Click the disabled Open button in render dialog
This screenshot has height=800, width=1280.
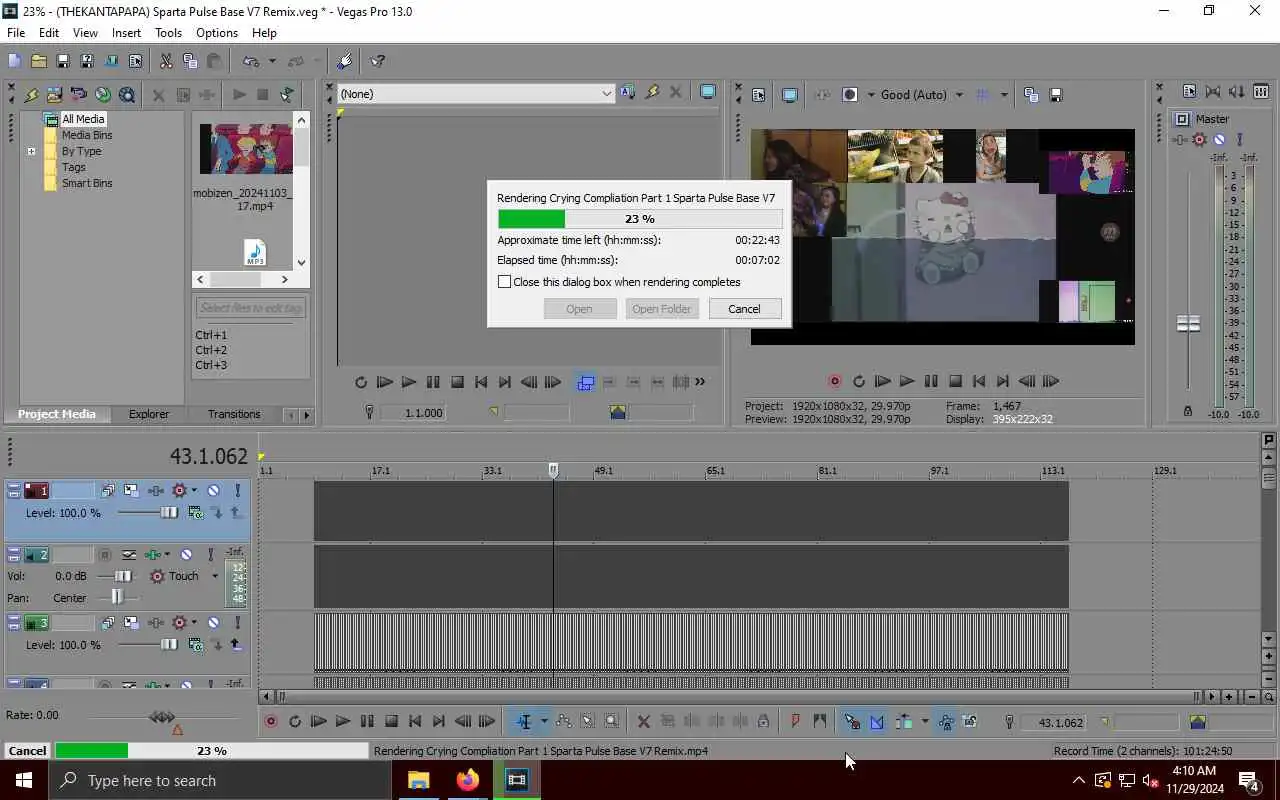pos(579,309)
